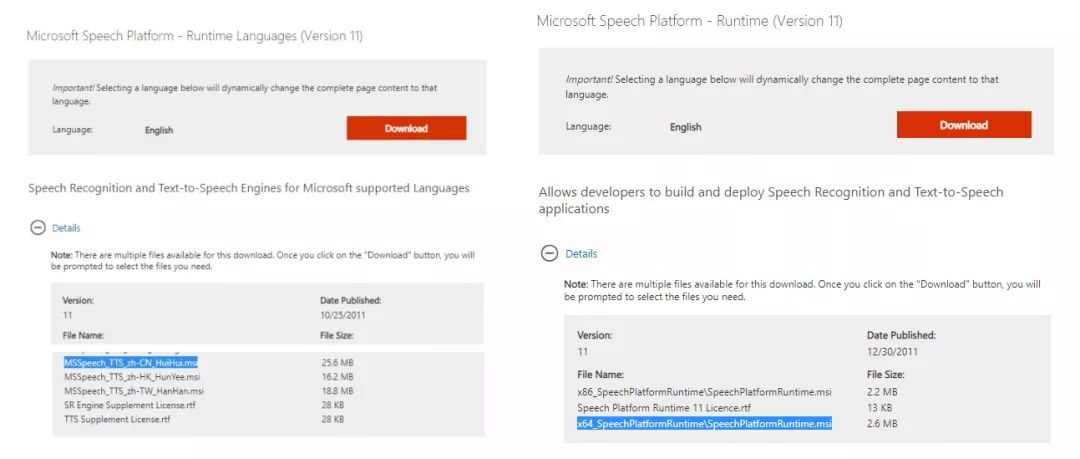Select SR Engine Supplement License.rtf file
The width and height of the screenshot is (1080, 459).
129,405
